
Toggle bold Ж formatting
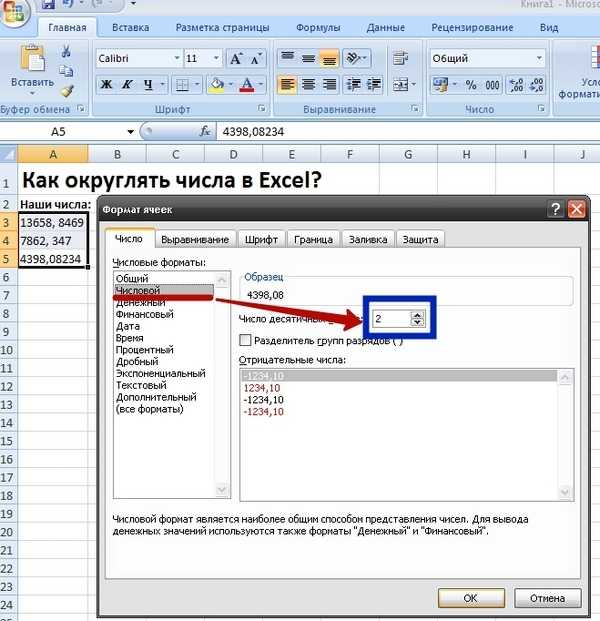(x=106, y=84)
